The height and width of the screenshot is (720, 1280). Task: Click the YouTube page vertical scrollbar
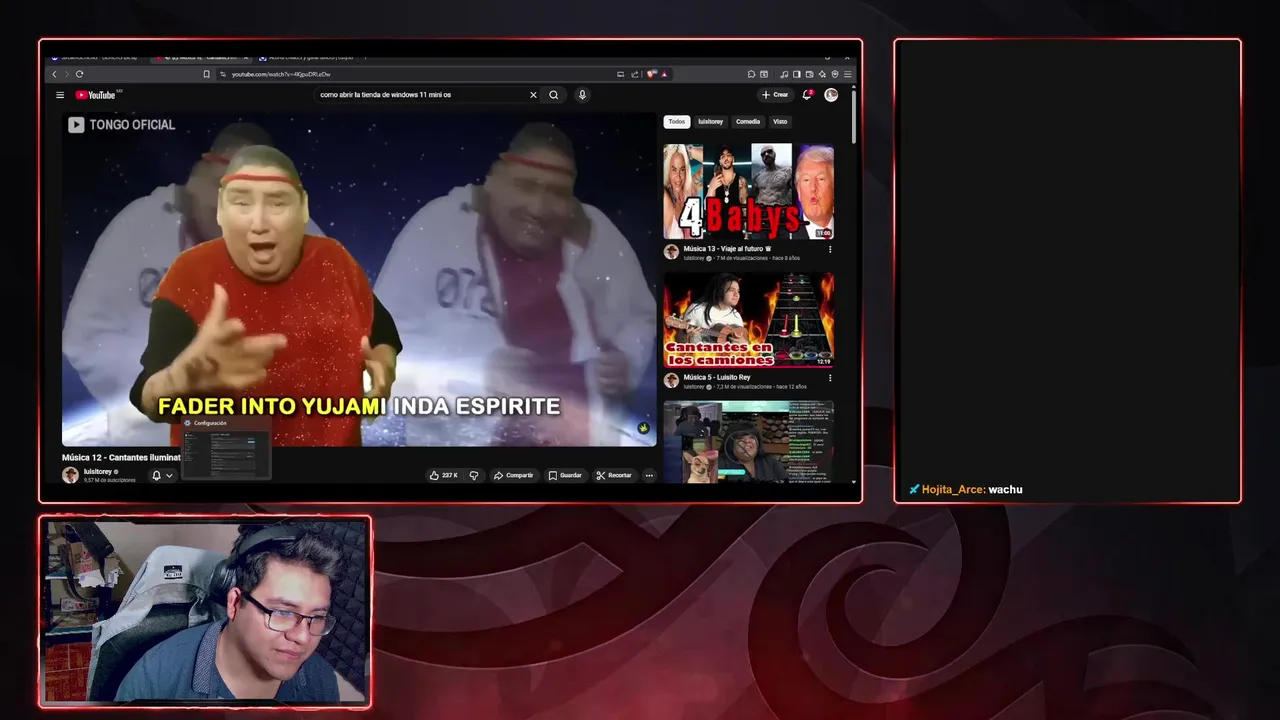(853, 115)
